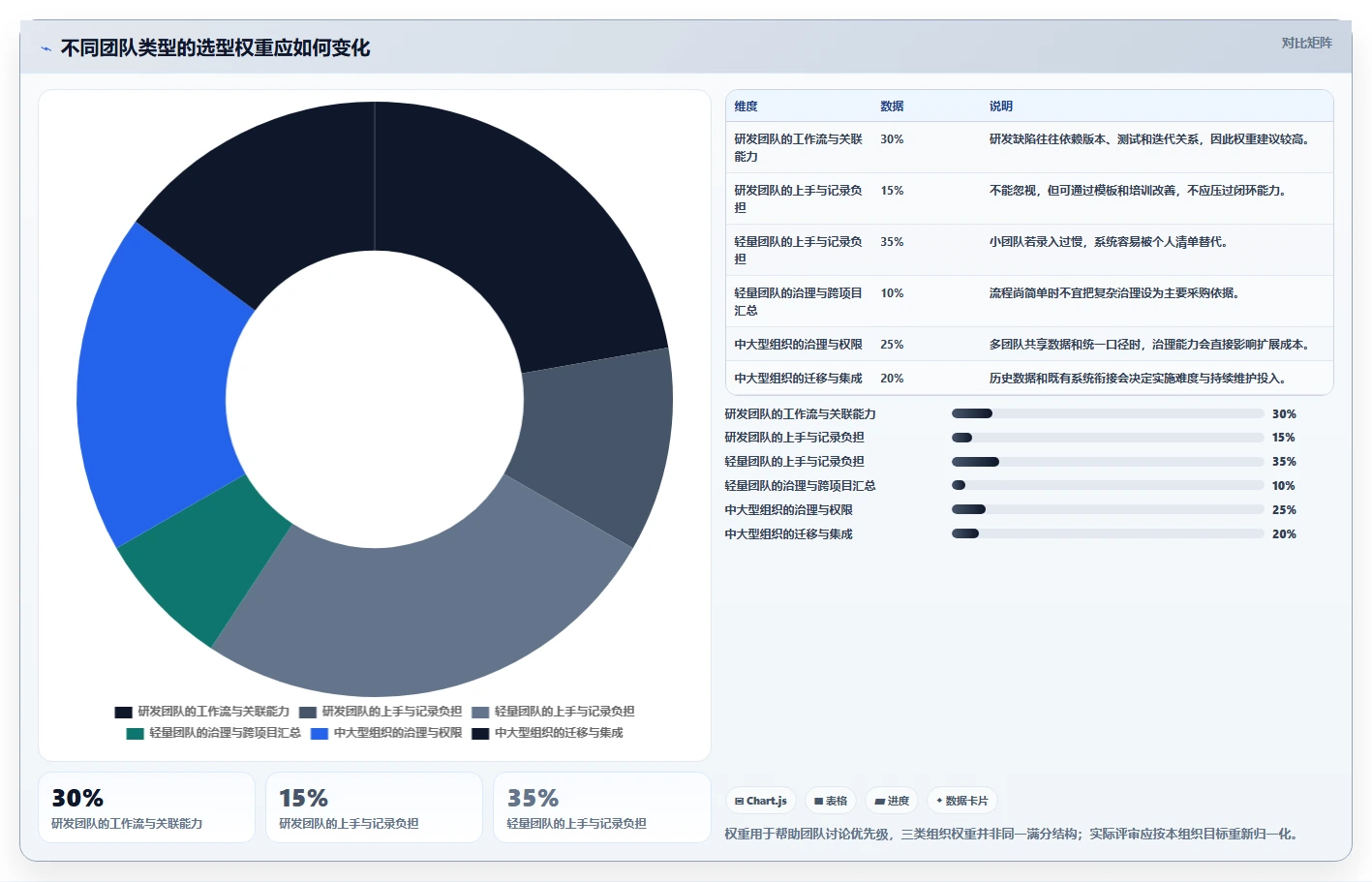The image size is (1372, 882).
Task: Click progress bar for 研发团队的工作流与关联能力
Action: pyautogui.click(x=1108, y=413)
